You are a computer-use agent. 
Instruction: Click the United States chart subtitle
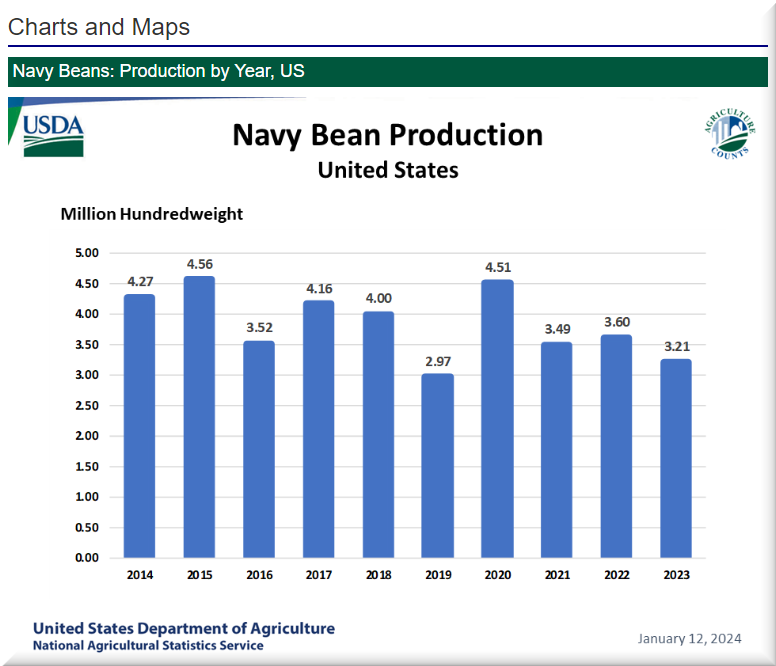pyautogui.click(x=388, y=170)
